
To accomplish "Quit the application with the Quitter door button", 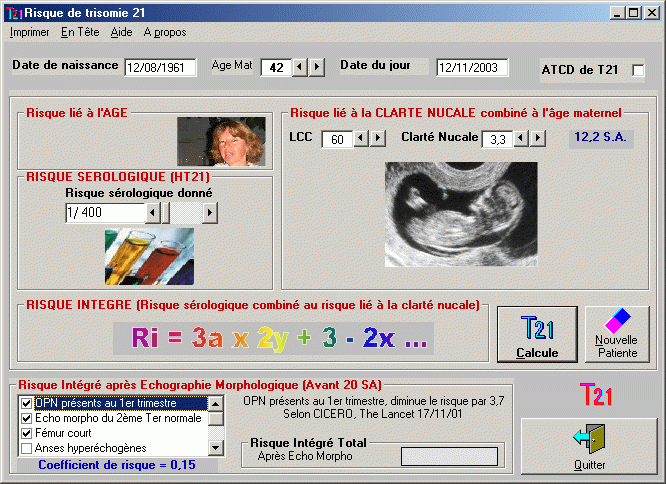I will pyautogui.click(x=589, y=446).
